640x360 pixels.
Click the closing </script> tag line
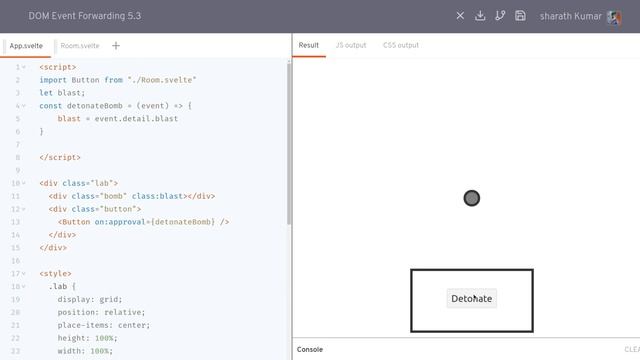60,158
